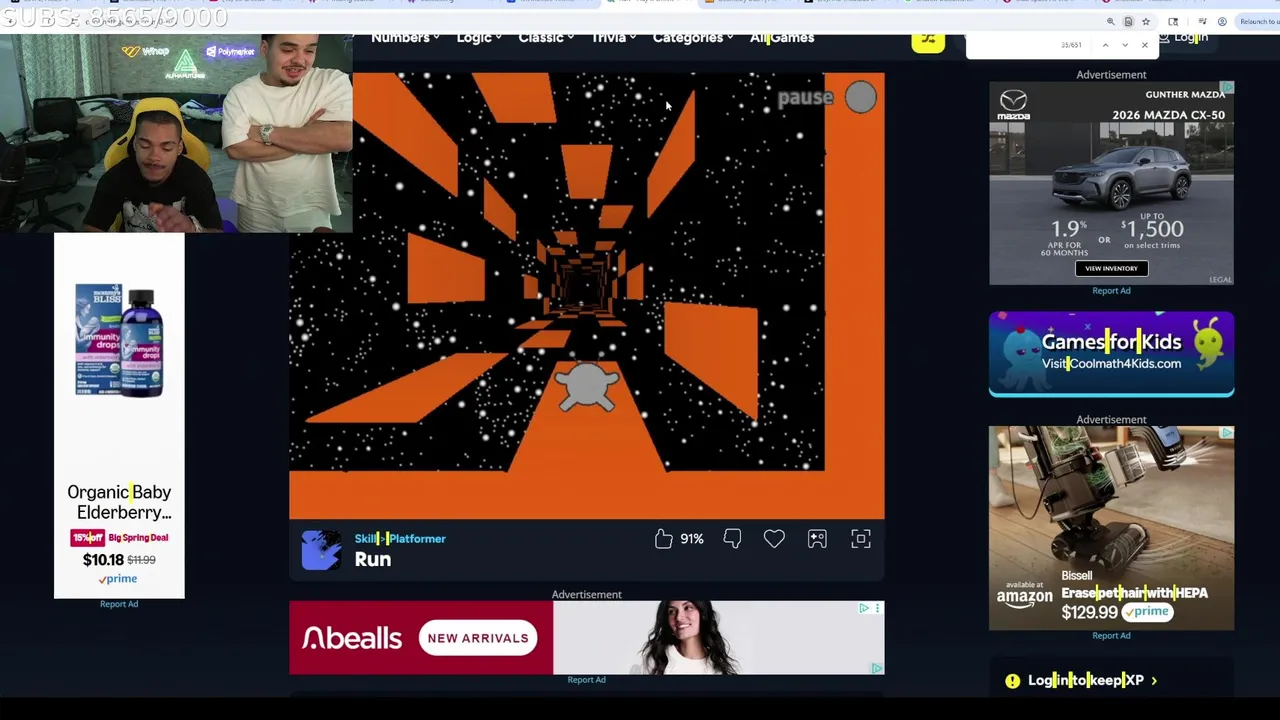Go to previous find-in-page match

(x=1105, y=45)
